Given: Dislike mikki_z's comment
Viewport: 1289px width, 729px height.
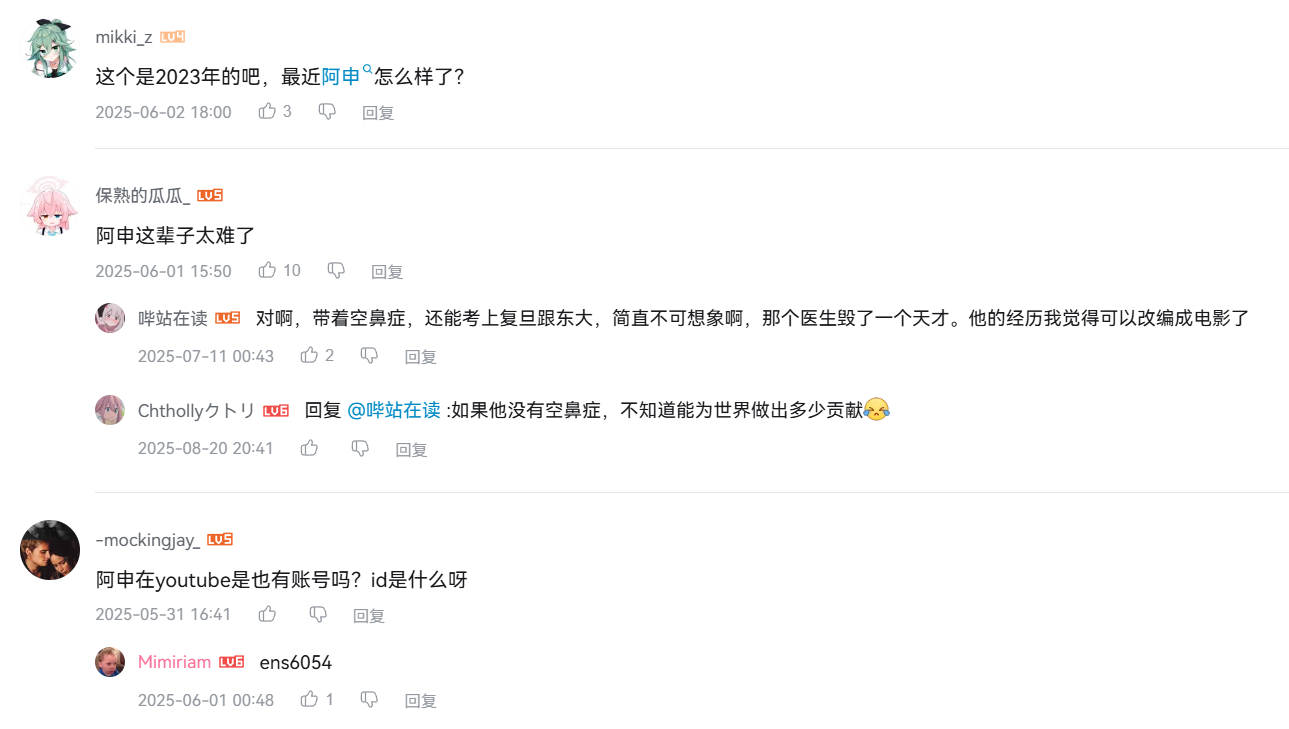Looking at the screenshot, I should pos(327,112).
